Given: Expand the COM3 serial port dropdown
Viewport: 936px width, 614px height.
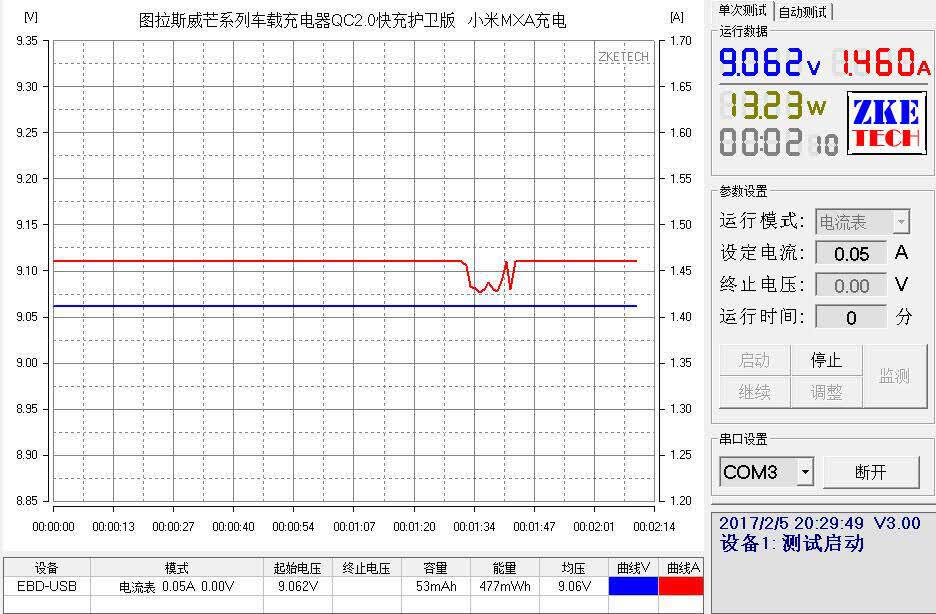Looking at the screenshot, I should 805,472.
